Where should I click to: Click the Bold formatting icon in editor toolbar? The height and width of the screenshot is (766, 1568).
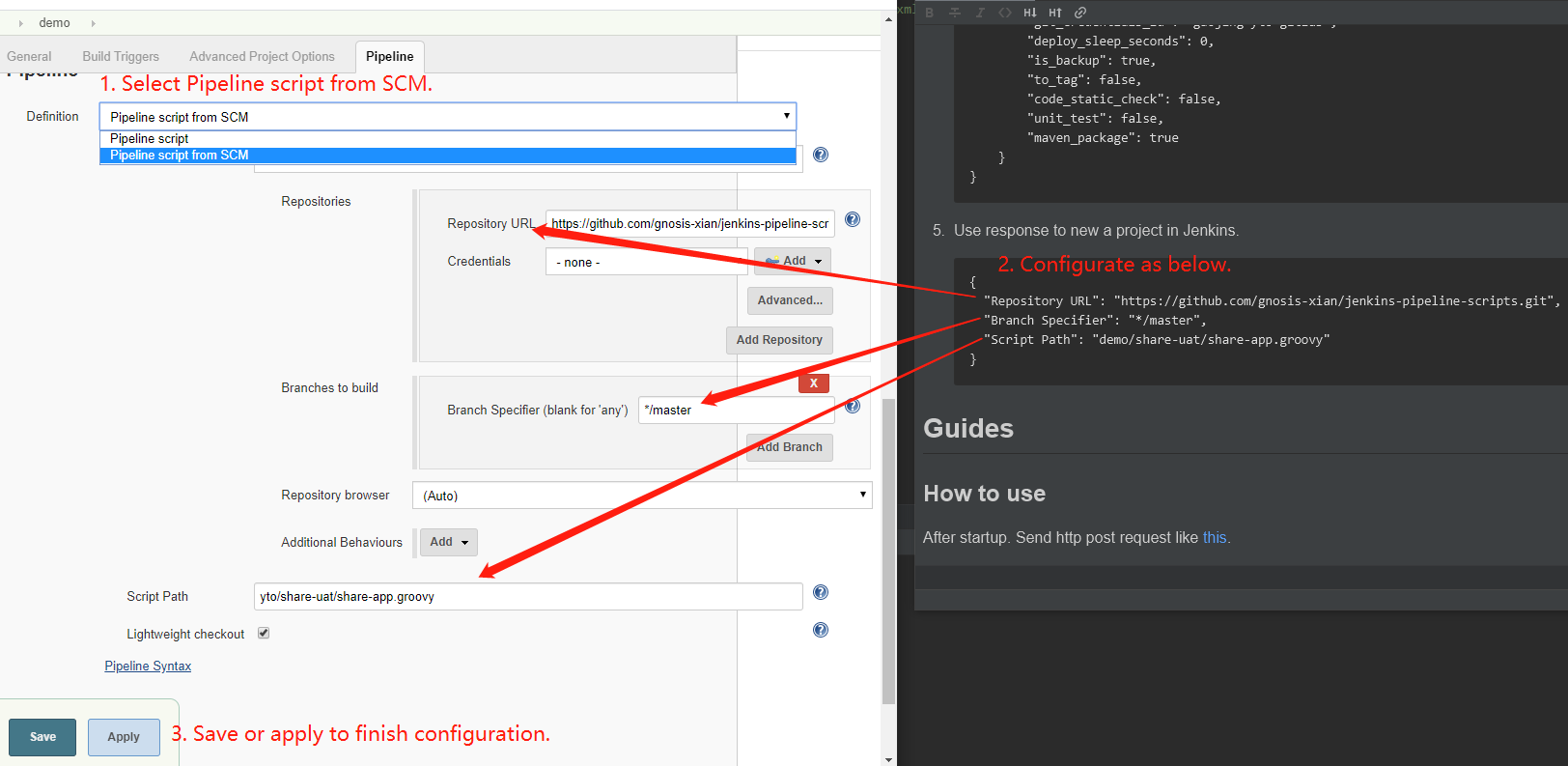click(x=929, y=13)
